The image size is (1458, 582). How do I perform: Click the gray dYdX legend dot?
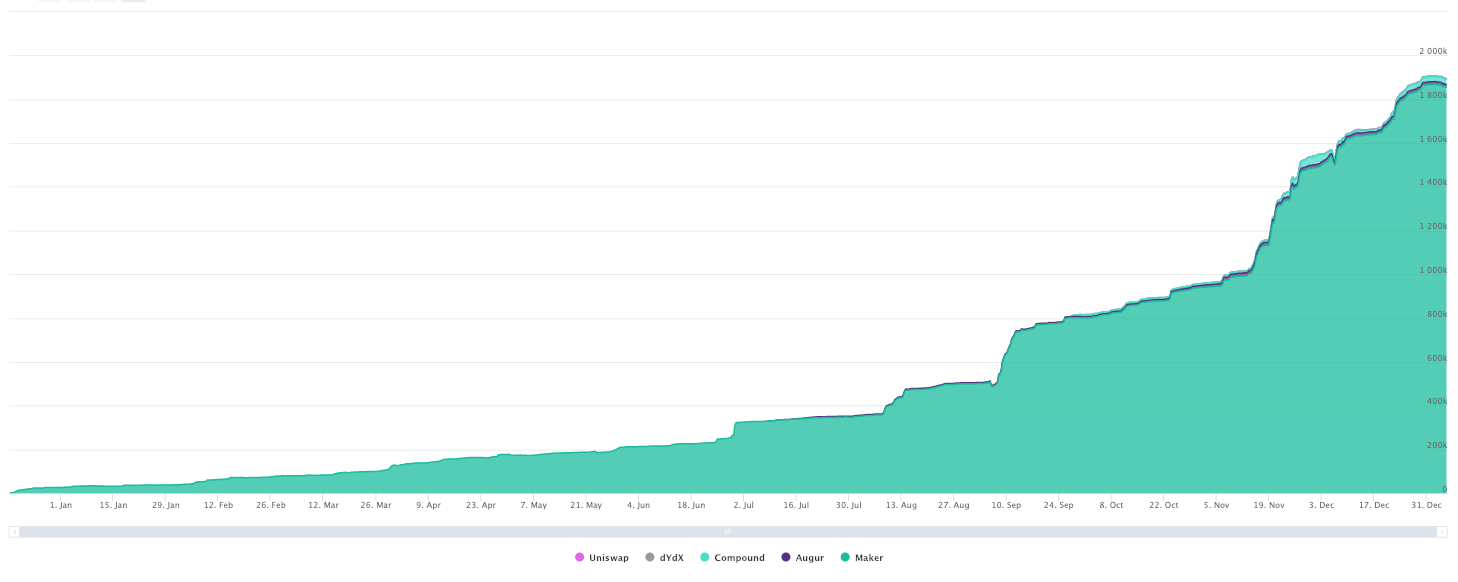649,557
